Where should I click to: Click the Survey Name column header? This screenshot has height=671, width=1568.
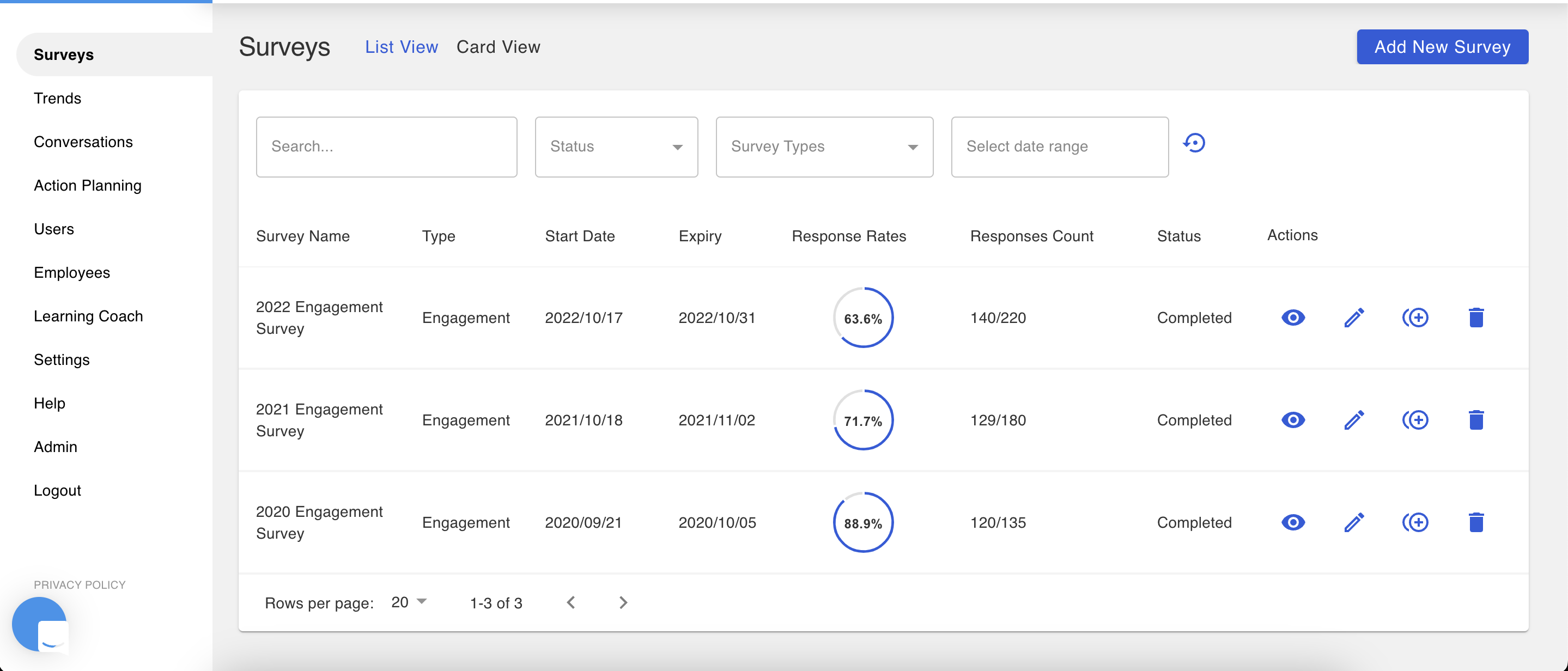click(x=302, y=236)
